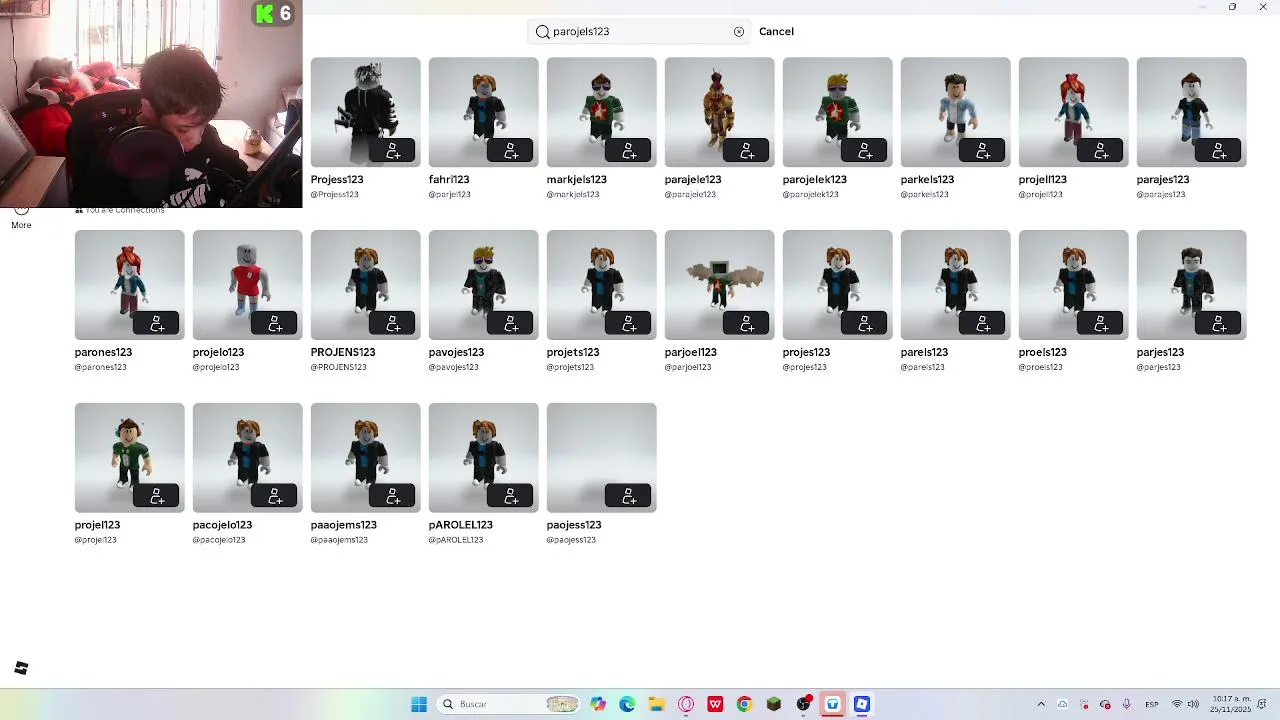Open Google Chrome from the taskbar

tap(744, 704)
